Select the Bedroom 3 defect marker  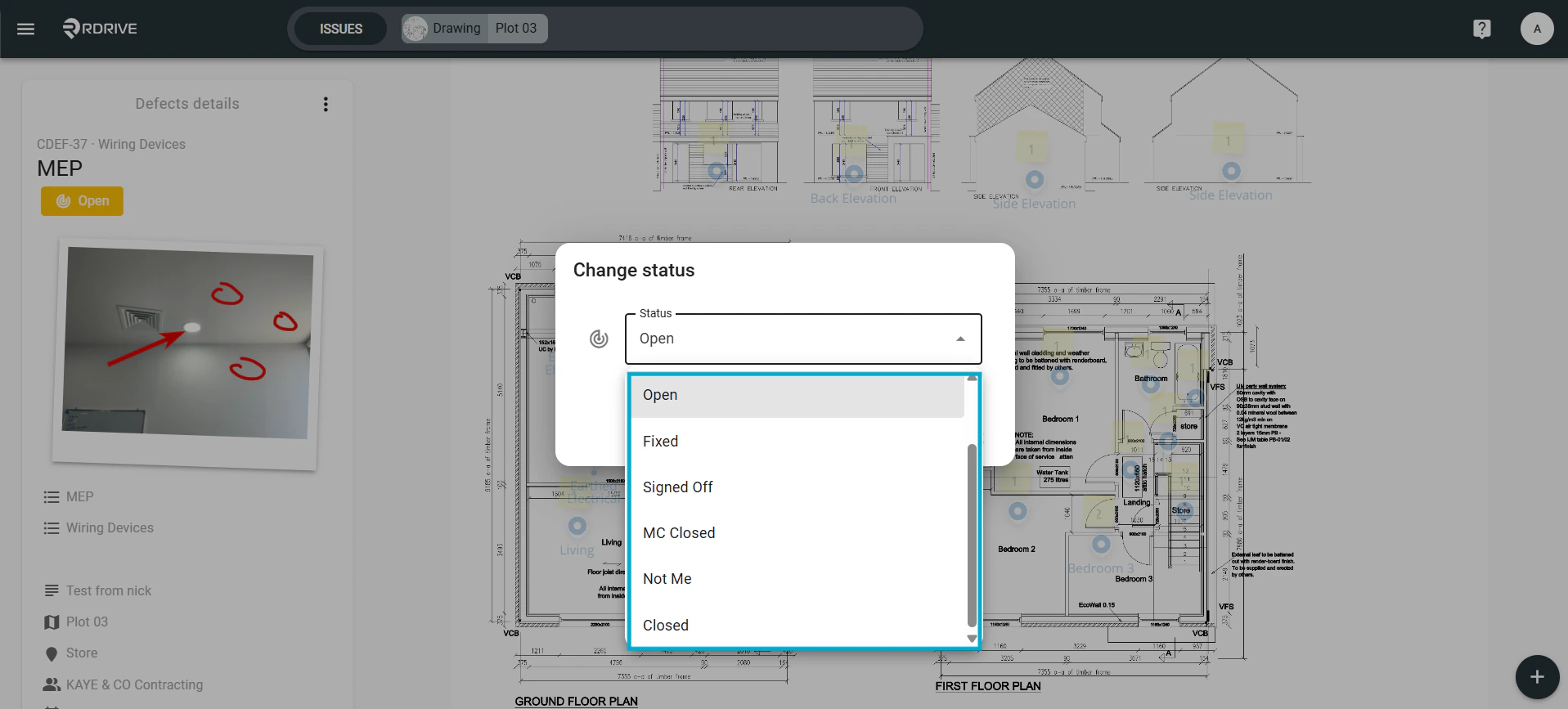point(1101,544)
